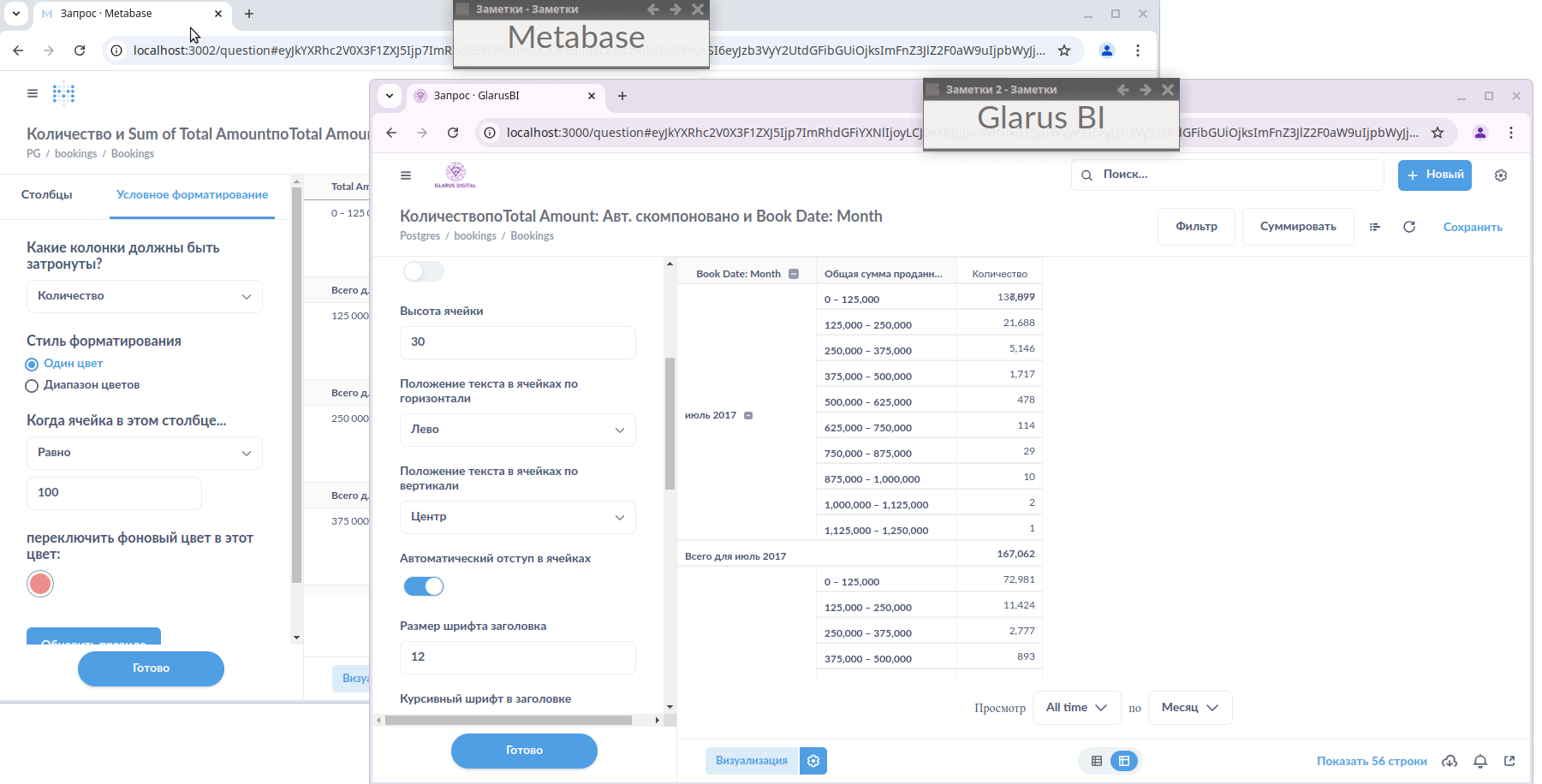Image resolution: width=1542 pixels, height=784 pixels.
Task: Disable Автоматический отступ в ячейках toggle
Action: [x=424, y=586]
